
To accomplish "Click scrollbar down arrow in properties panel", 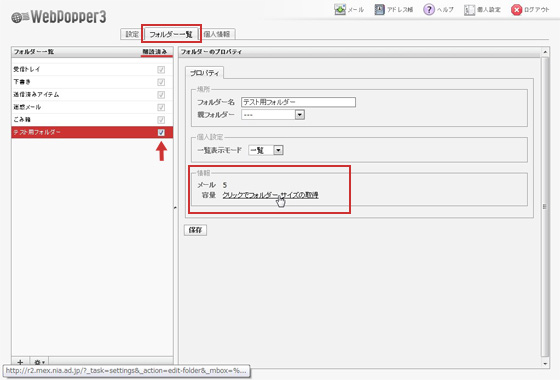I will pyautogui.click(x=545, y=364).
